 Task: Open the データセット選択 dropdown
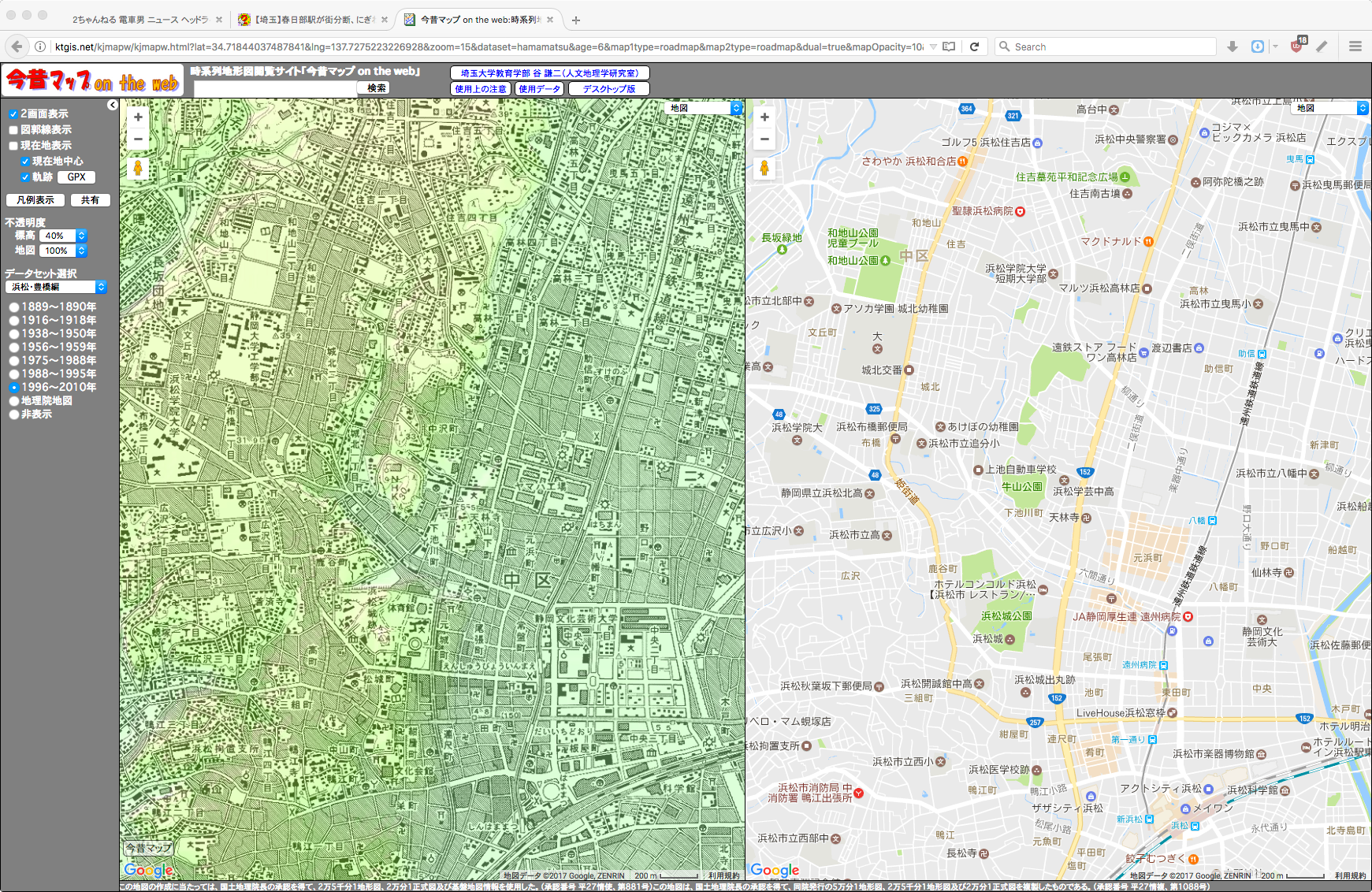(55, 287)
